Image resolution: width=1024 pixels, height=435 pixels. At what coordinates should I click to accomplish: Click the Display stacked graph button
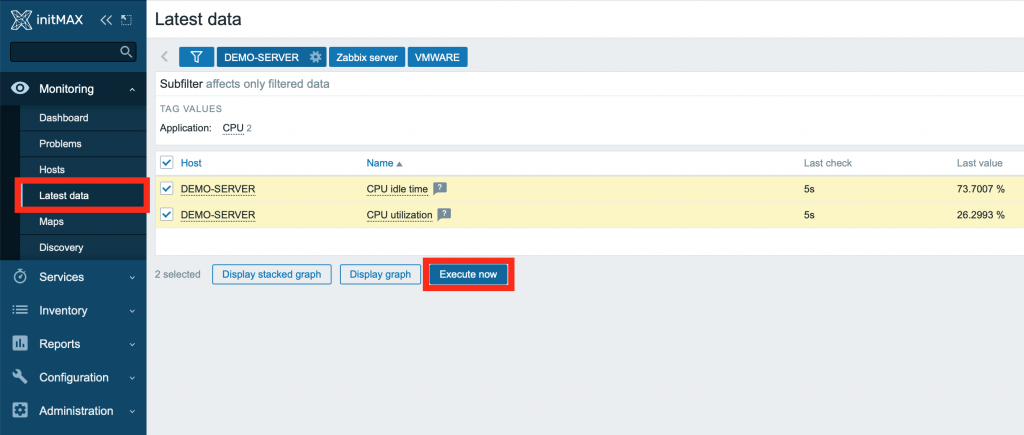coord(271,274)
